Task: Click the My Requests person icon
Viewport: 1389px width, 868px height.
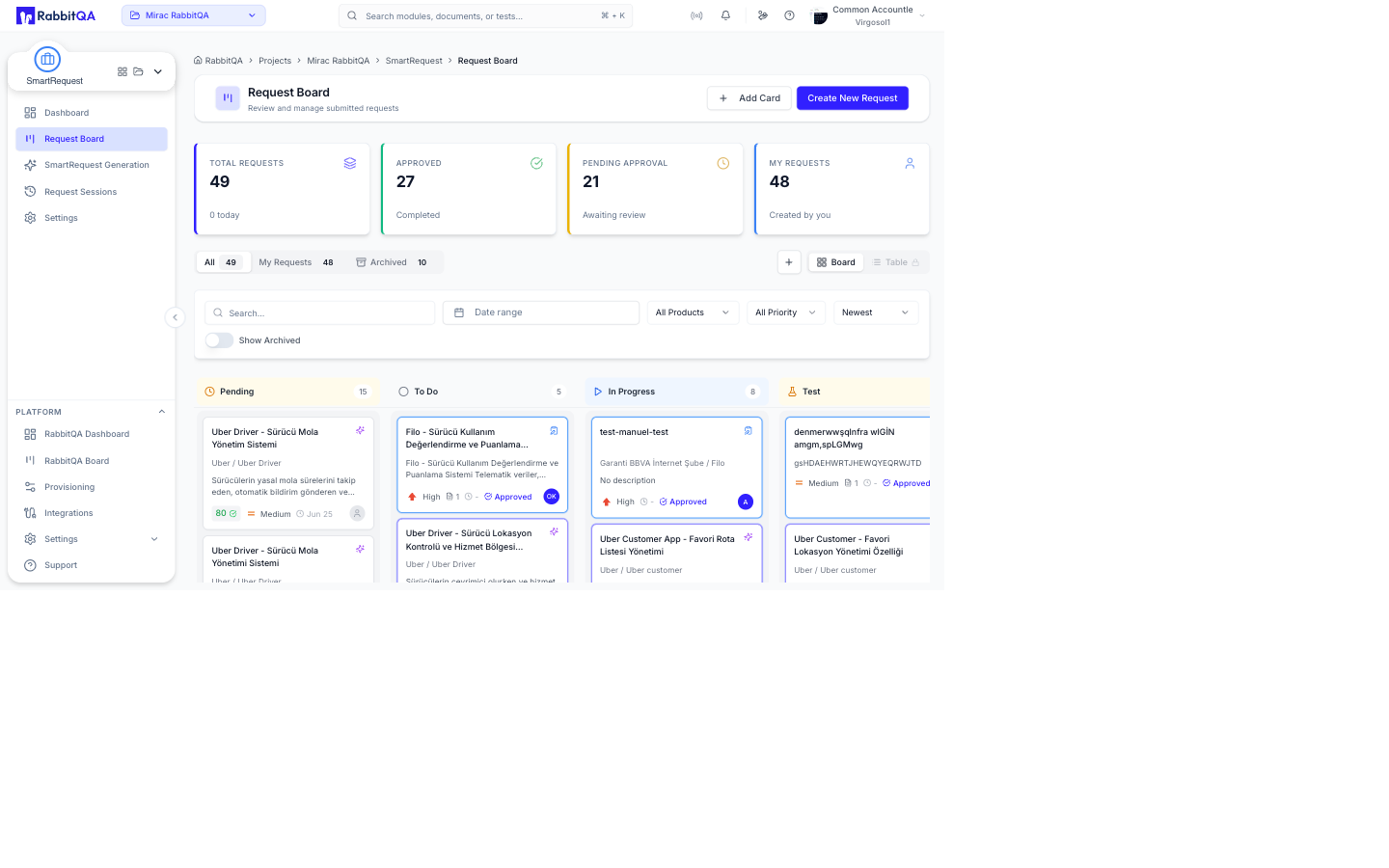Action: [x=910, y=163]
